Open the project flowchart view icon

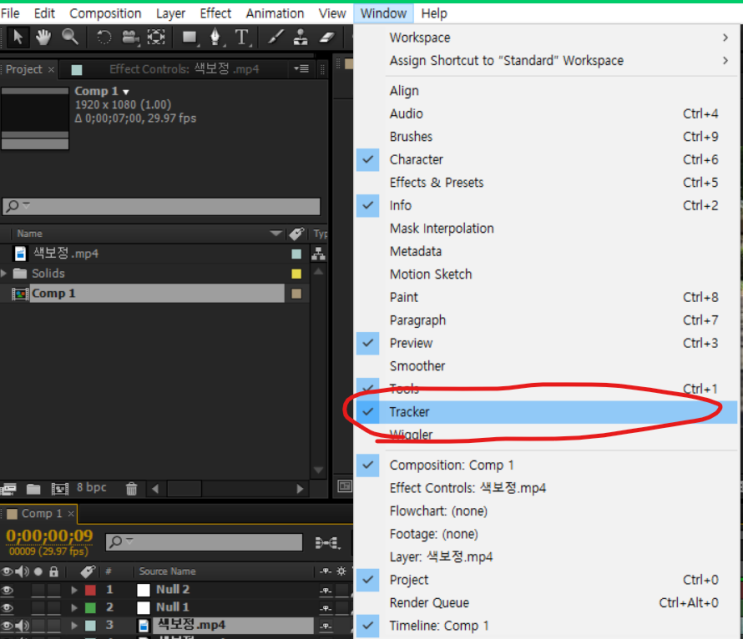pyautogui.click(x=318, y=254)
